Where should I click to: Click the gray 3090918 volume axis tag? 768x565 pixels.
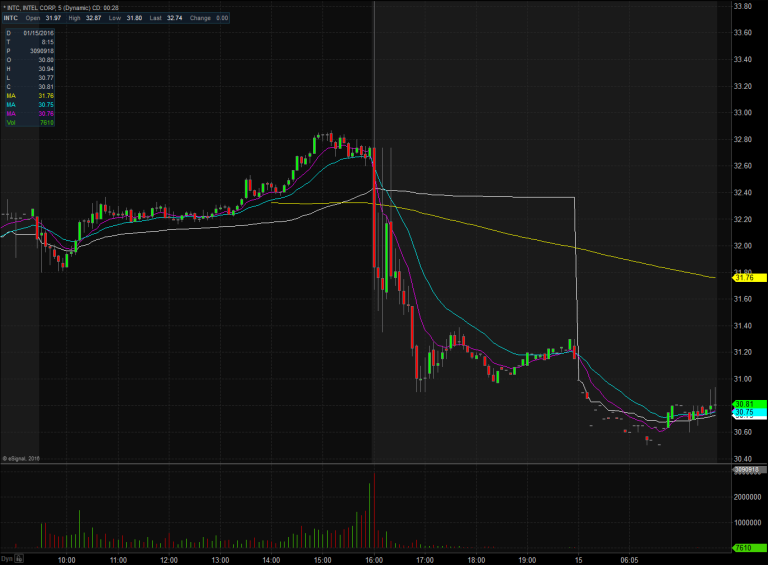pyautogui.click(x=744, y=469)
